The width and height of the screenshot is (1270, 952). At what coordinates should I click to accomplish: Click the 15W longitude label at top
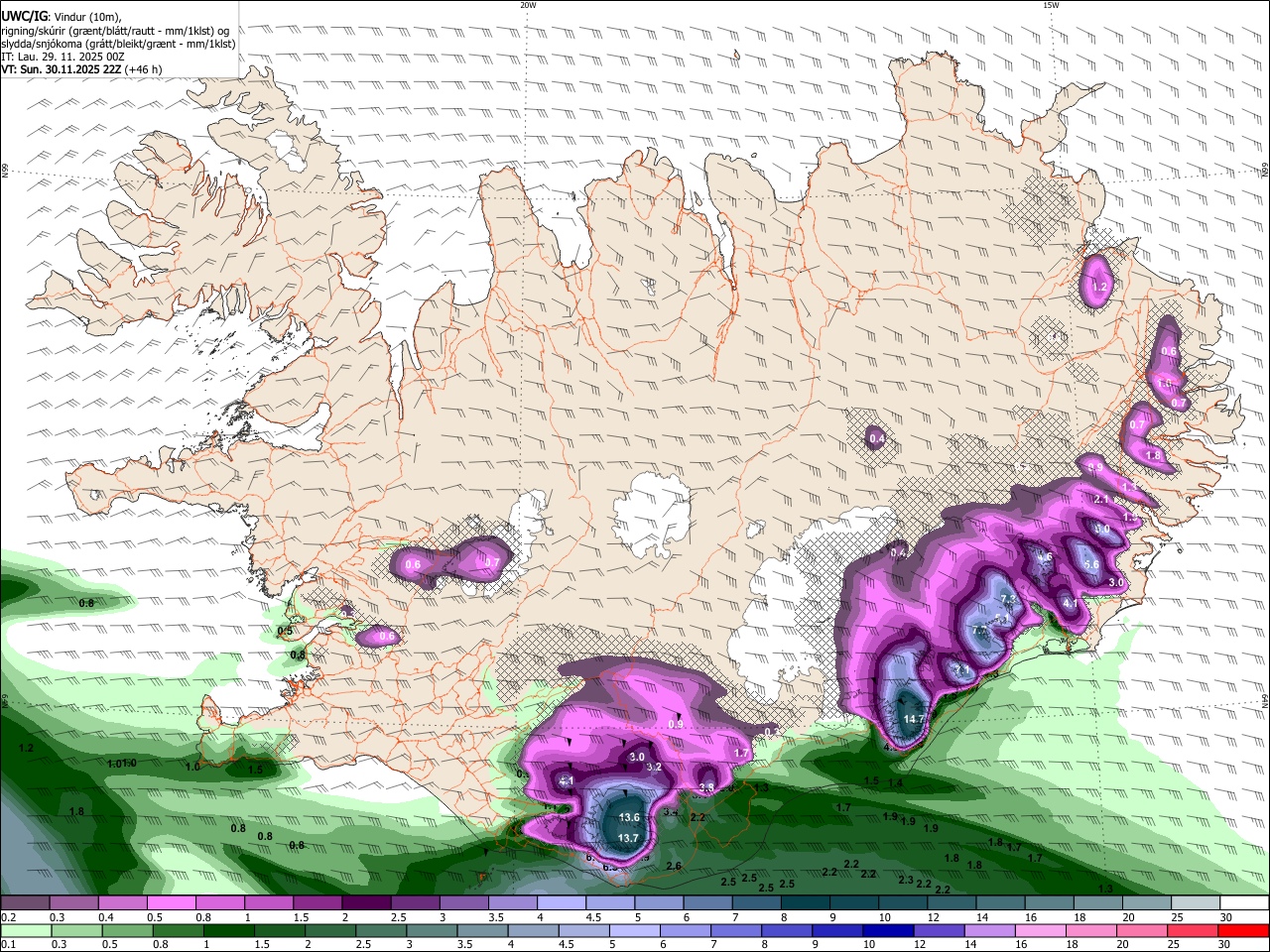point(1051,5)
